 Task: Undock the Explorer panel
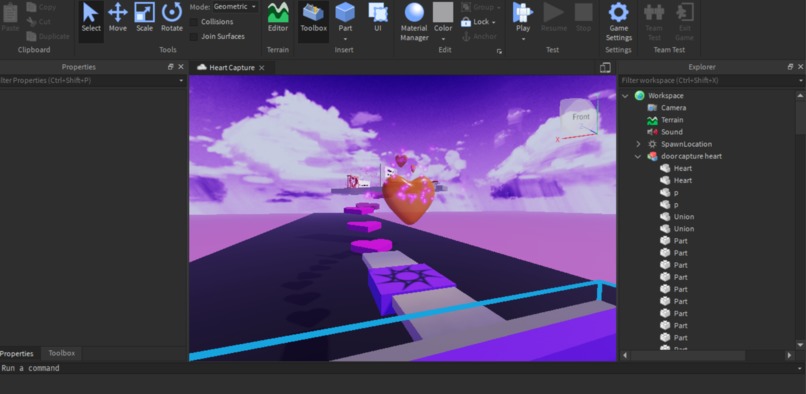click(x=791, y=67)
